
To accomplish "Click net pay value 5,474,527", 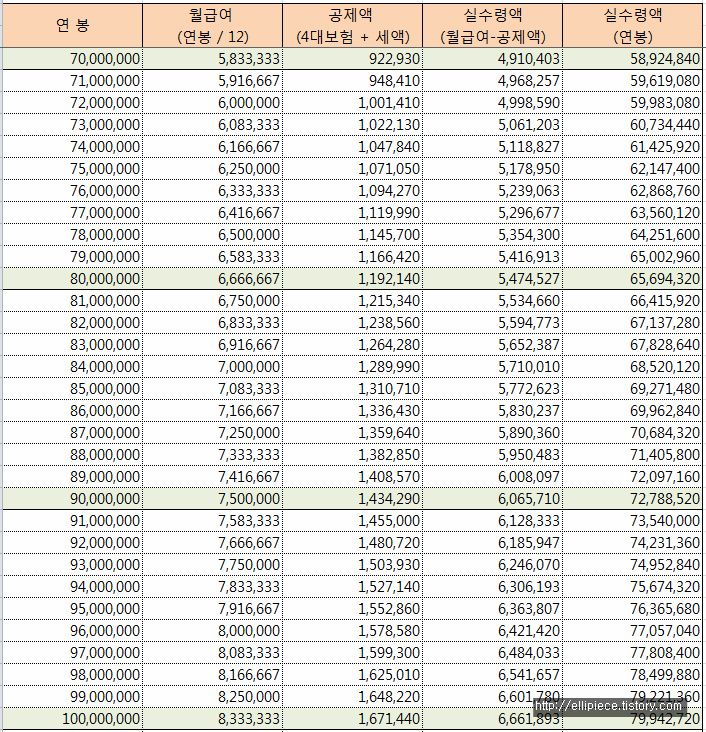I will pos(493,279).
